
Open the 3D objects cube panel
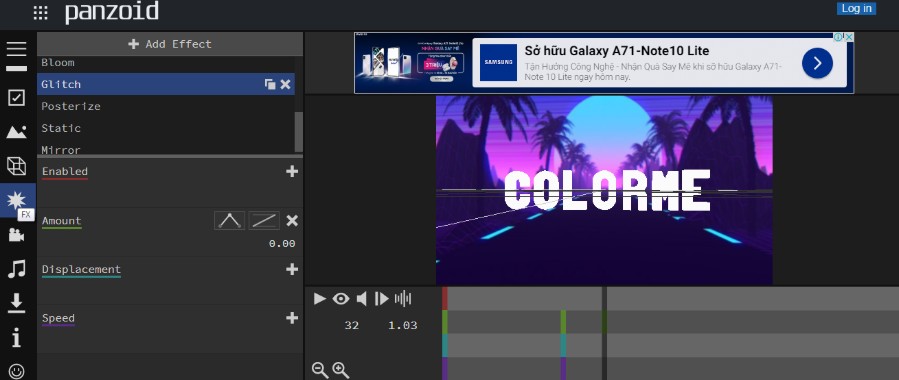17,166
